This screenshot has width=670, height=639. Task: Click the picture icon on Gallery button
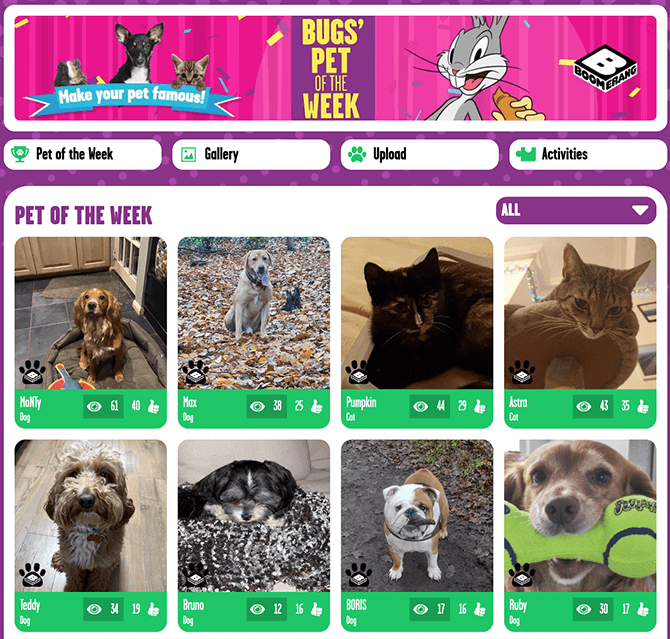[188, 154]
